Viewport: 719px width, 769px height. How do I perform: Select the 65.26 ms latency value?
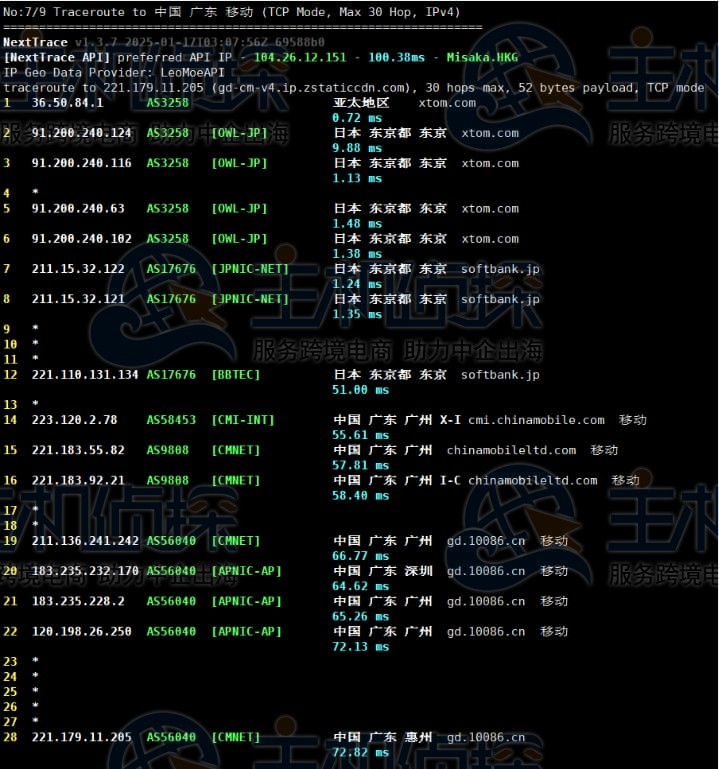click(360, 616)
